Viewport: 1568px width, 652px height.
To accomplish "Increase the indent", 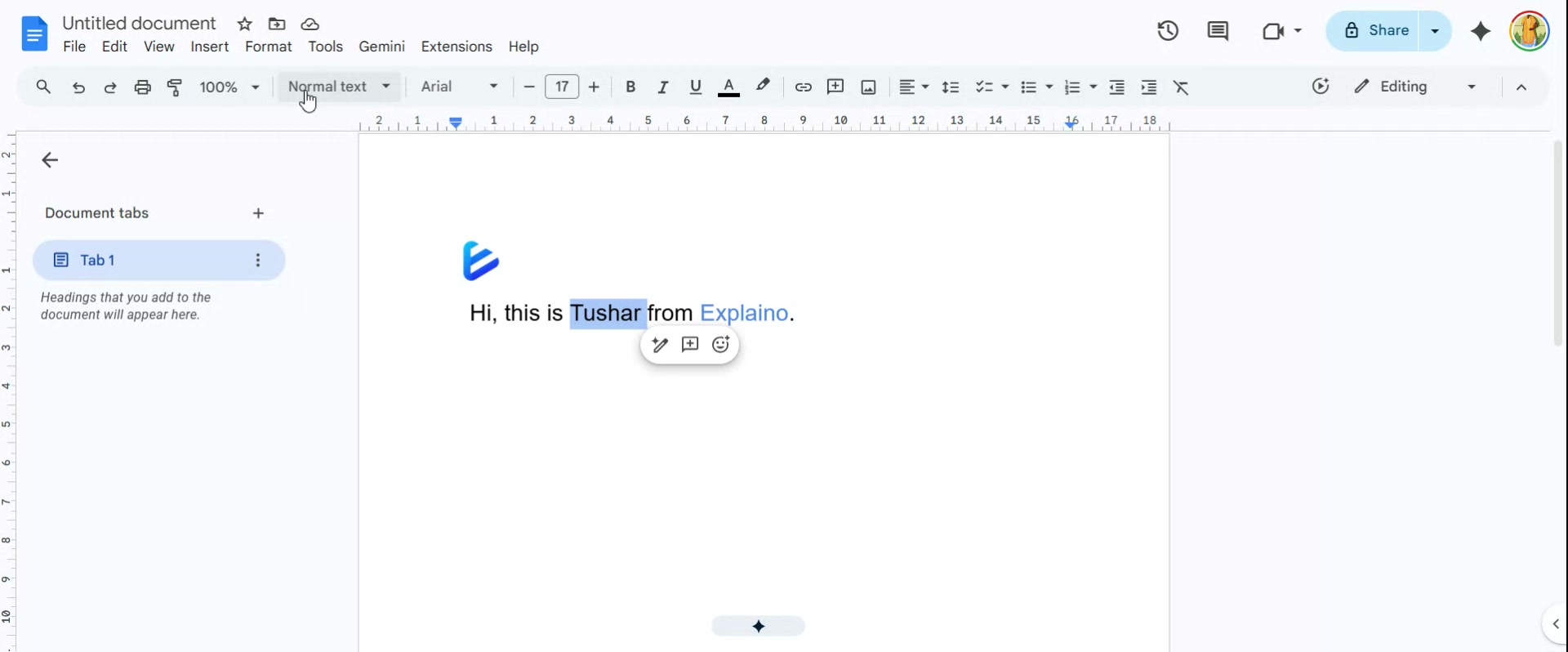I will (1149, 87).
